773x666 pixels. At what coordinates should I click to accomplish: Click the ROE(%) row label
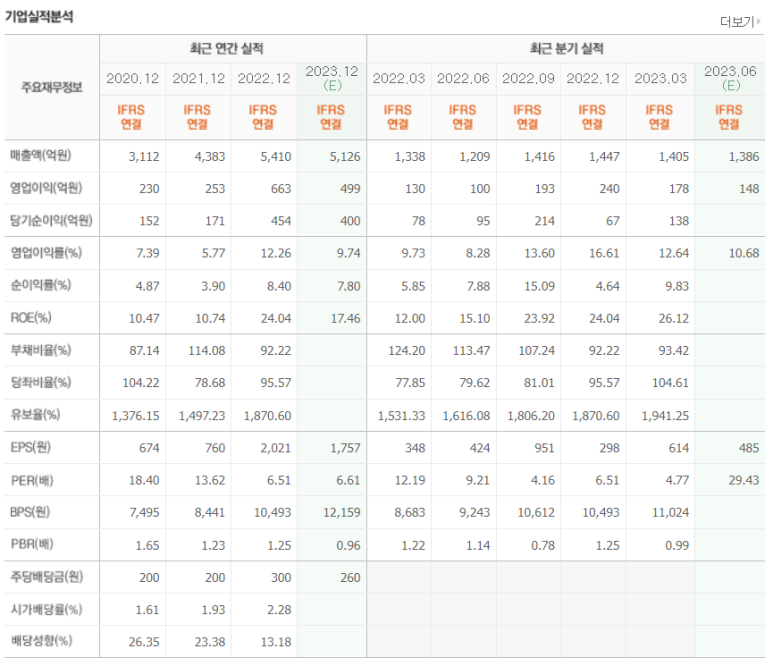tap(31, 317)
